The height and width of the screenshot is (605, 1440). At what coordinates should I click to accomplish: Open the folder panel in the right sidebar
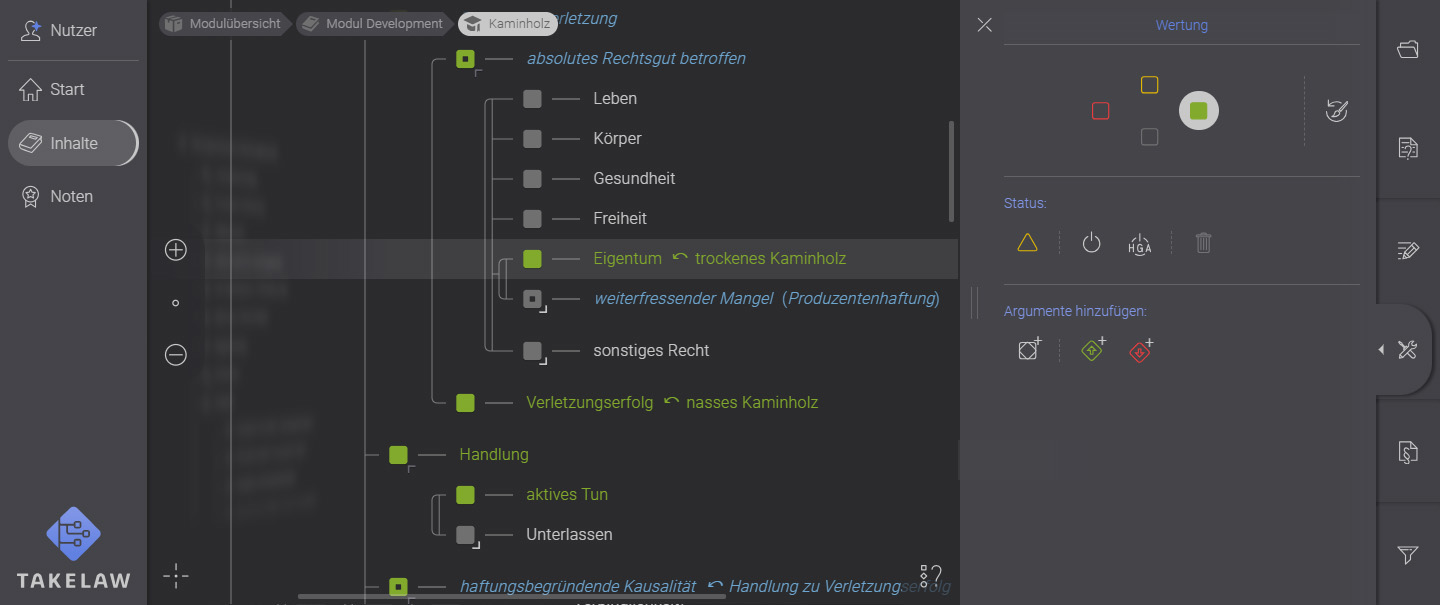tap(1407, 48)
